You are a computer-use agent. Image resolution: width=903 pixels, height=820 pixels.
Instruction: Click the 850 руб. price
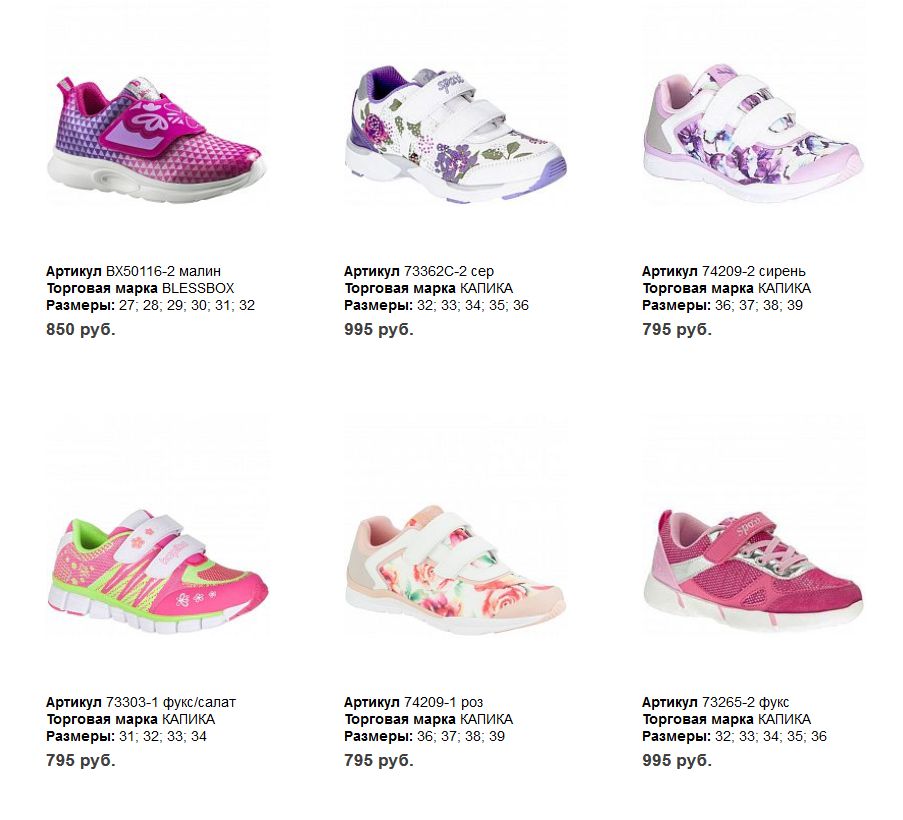81,330
